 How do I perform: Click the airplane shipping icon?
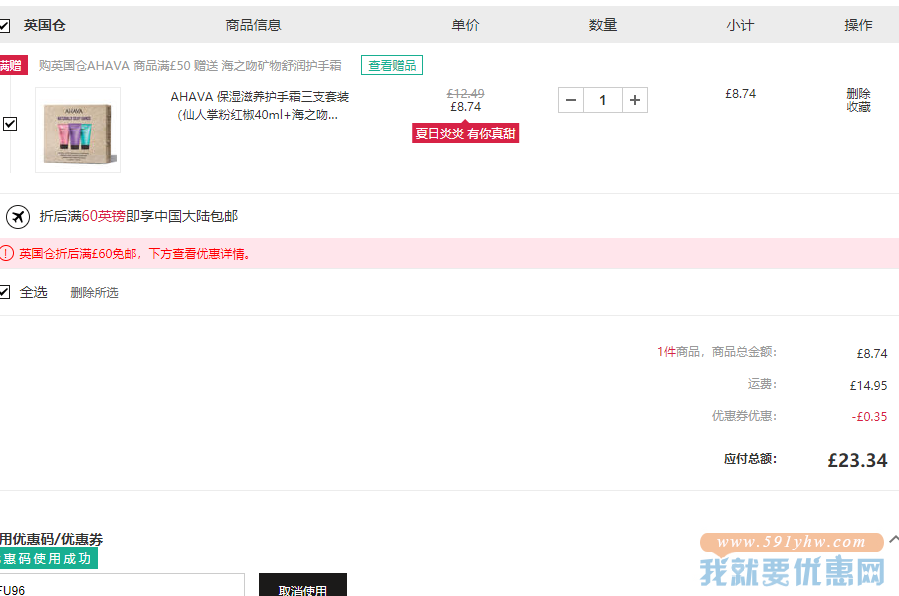(x=18, y=217)
